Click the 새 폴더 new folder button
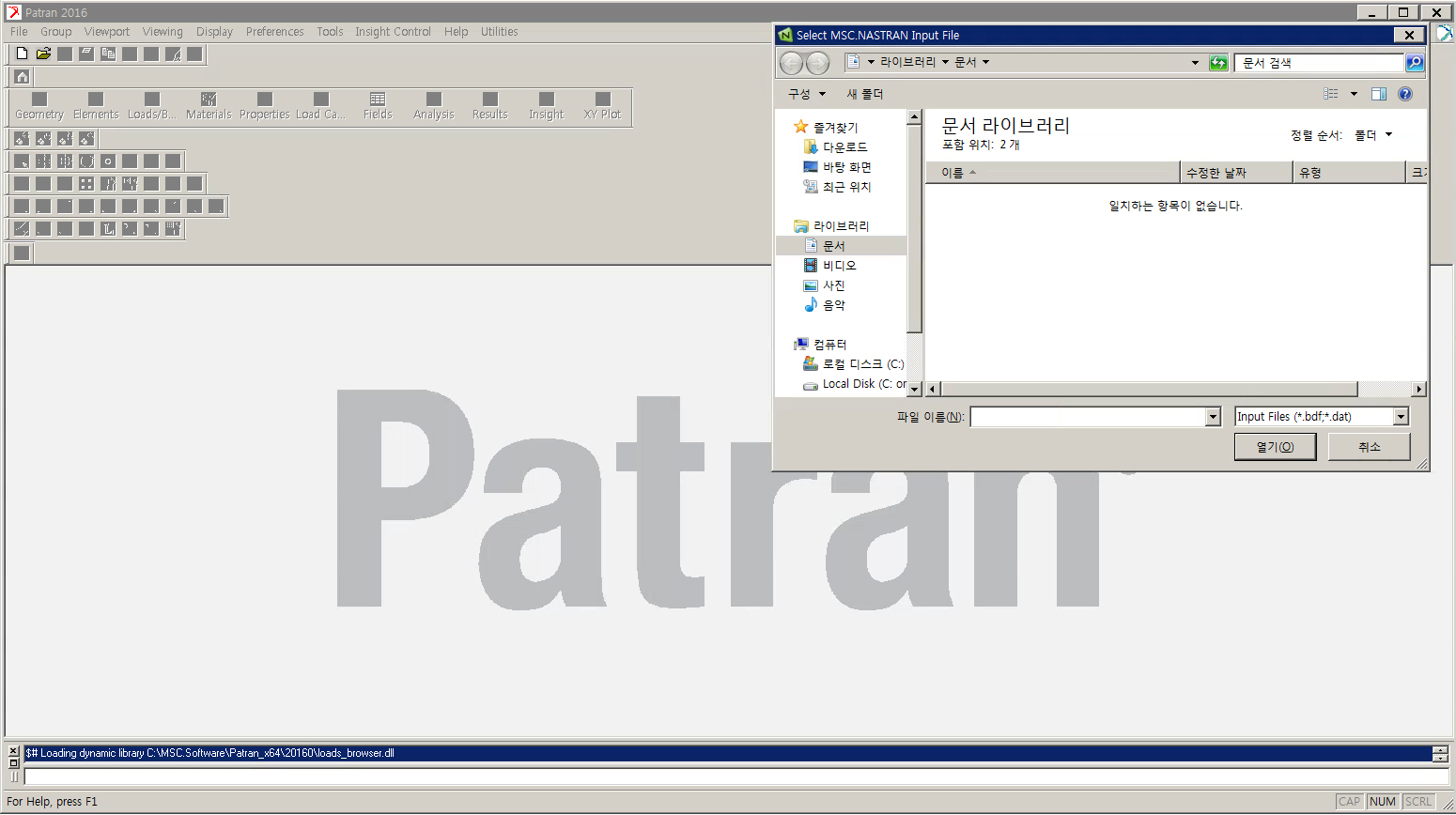The image size is (1456, 815). pyautogui.click(x=864, y=94)
